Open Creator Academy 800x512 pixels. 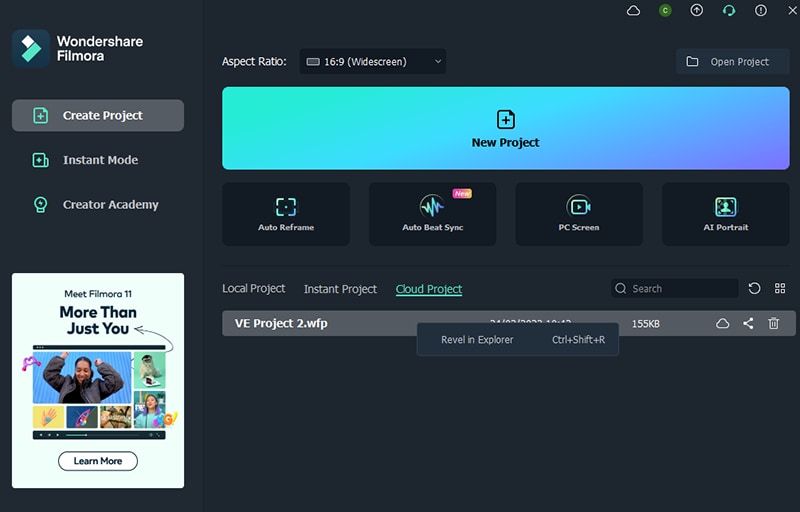[98, 204]
